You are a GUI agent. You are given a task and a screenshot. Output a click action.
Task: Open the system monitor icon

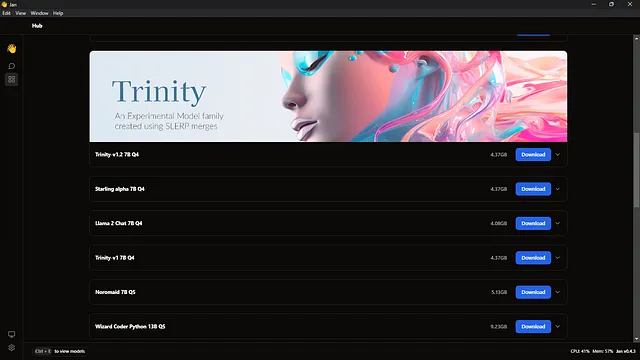click(x=11, y=334)
